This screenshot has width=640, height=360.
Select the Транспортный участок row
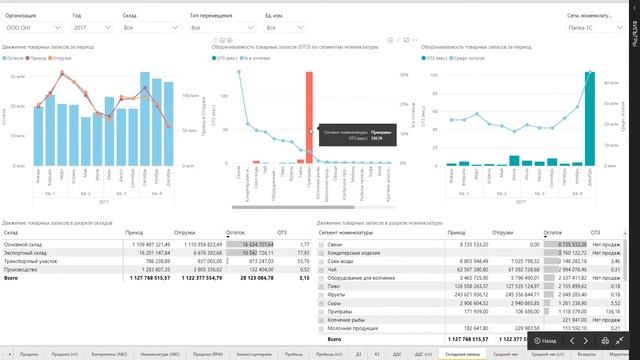coord(156,261)
